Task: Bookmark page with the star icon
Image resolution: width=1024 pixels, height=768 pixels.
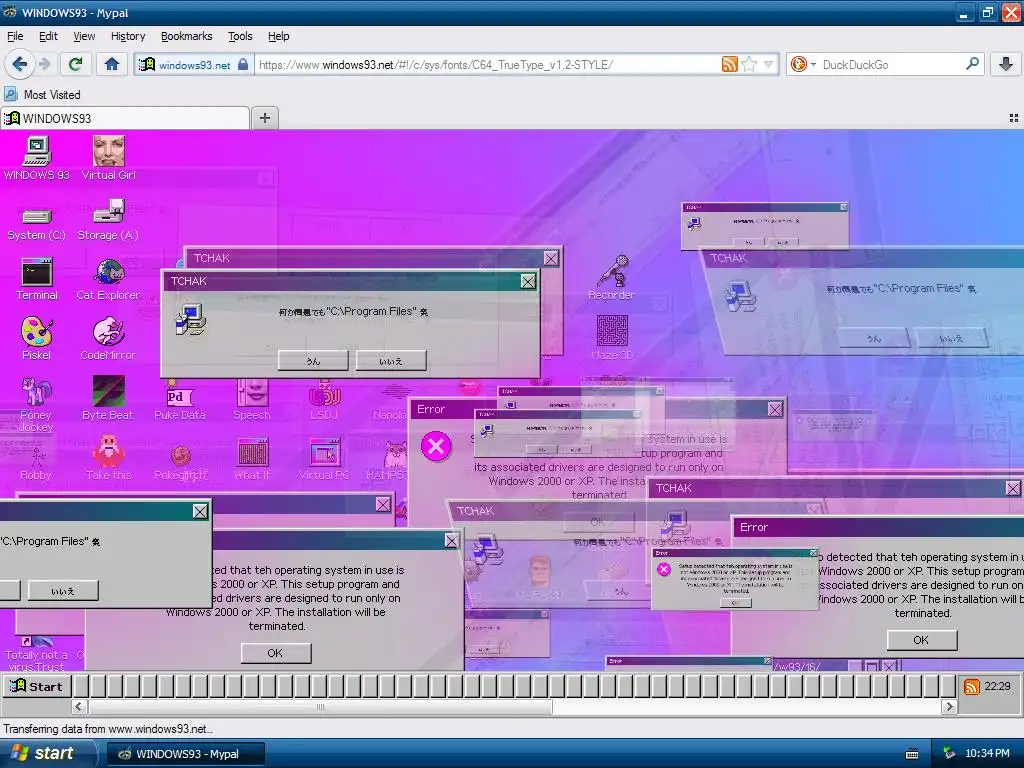Action: pos(750,64)
